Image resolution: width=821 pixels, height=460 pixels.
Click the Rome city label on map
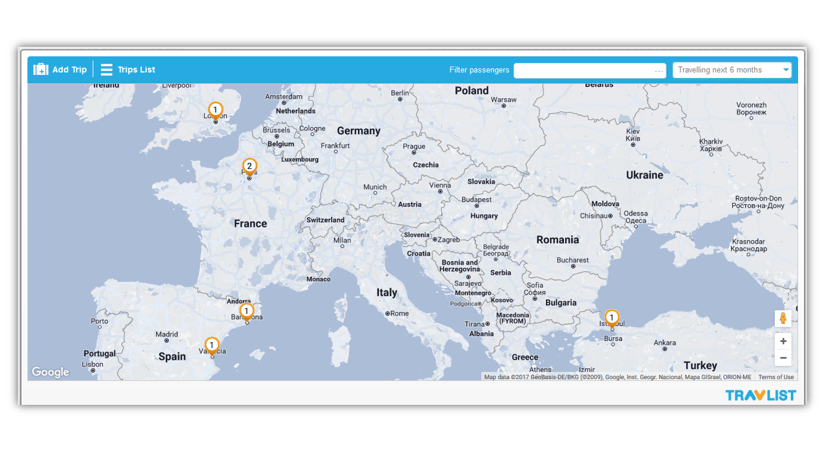pyautogui.click(x=399, y=313)
